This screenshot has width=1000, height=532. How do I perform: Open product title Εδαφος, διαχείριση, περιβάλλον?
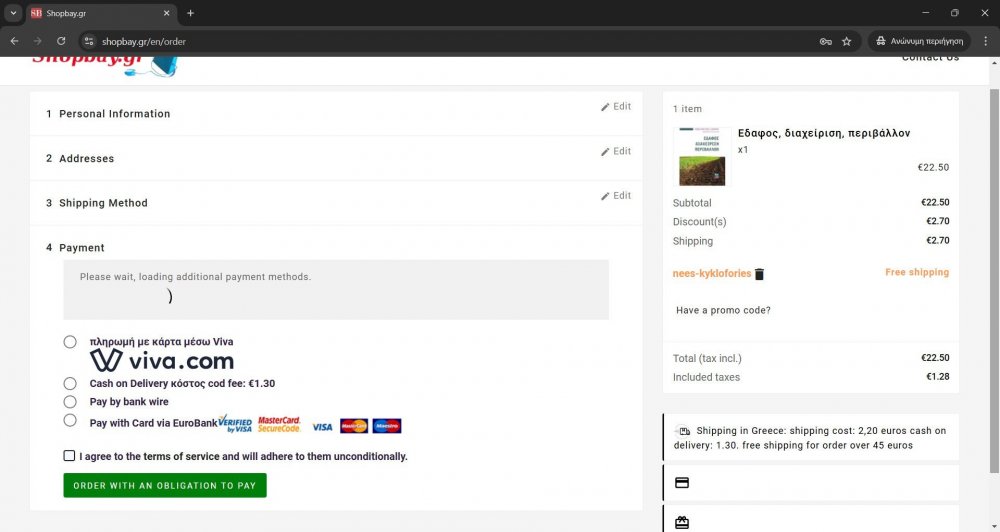tap(824, 133)
